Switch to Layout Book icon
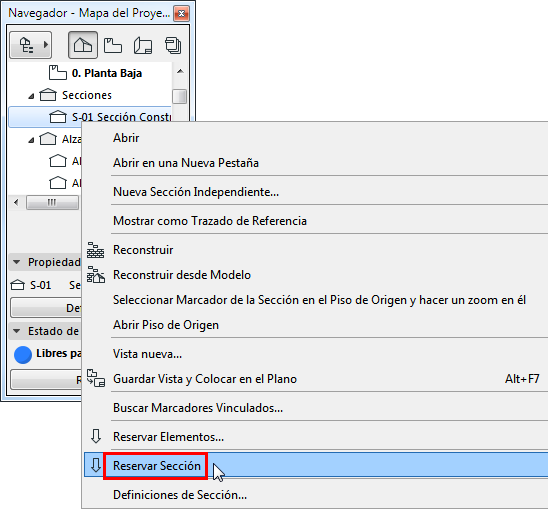 tap(143, 45)
